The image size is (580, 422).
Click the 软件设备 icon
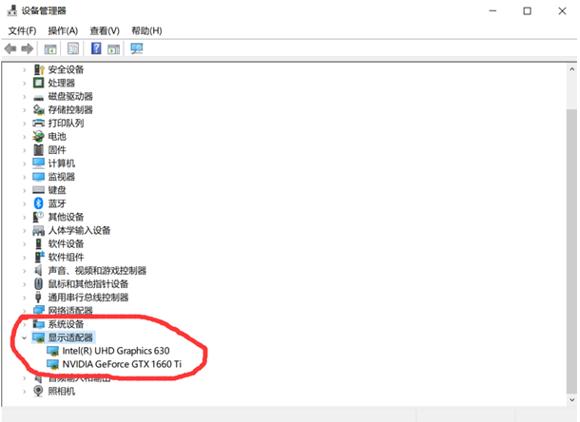(x=38, y=244)
